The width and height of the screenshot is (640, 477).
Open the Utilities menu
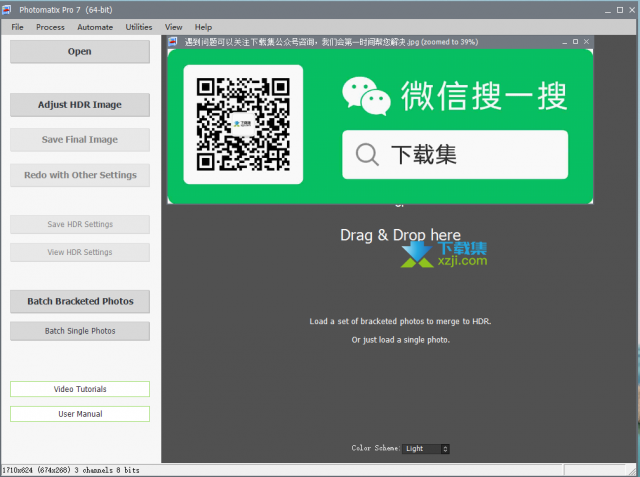139,27
